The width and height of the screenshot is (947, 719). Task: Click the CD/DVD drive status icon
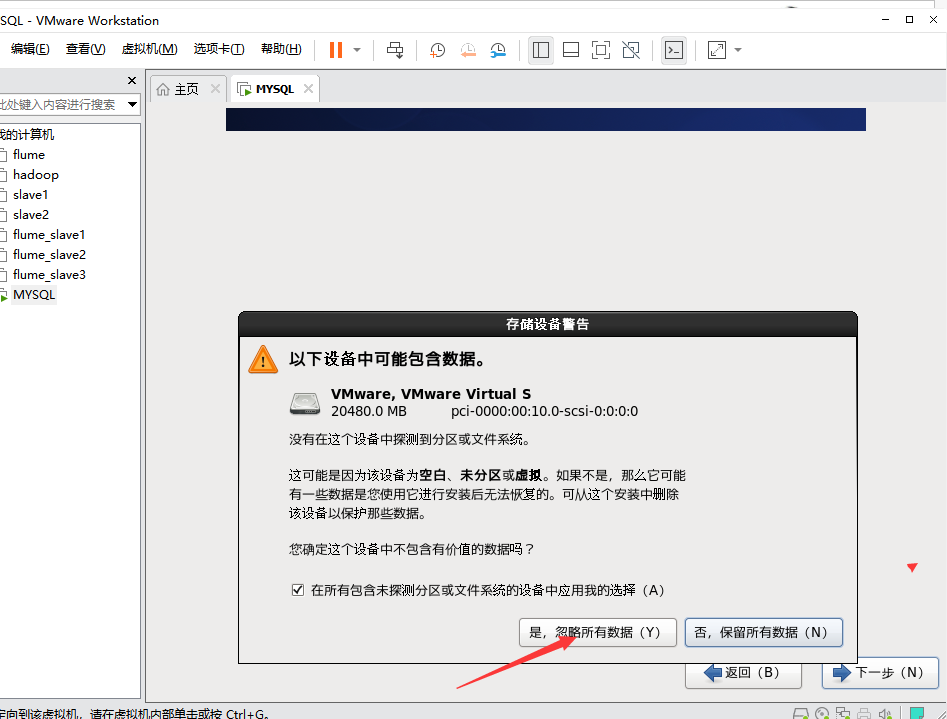coord(822,714)
